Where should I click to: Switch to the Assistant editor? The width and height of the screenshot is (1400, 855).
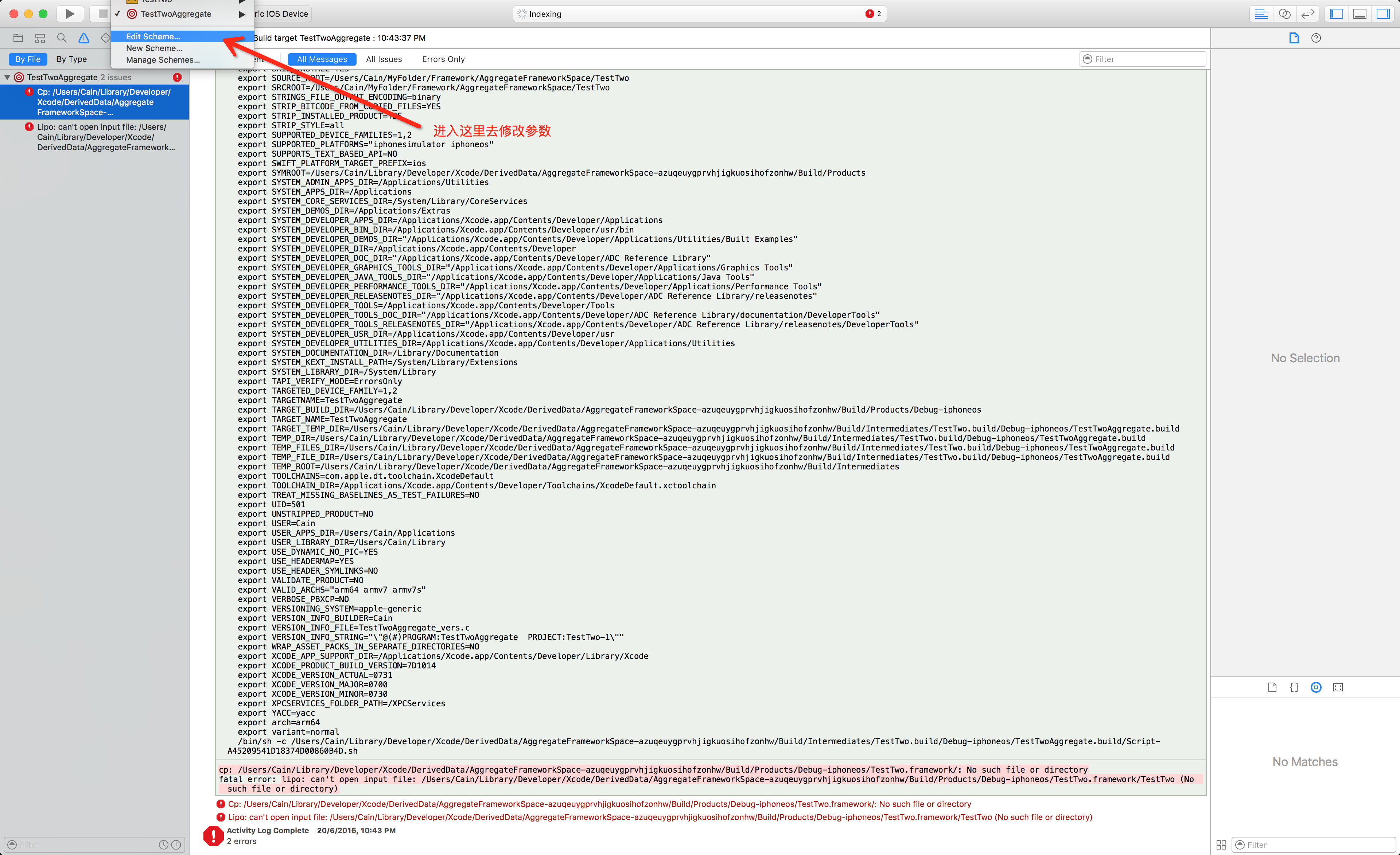(1284, 13)
